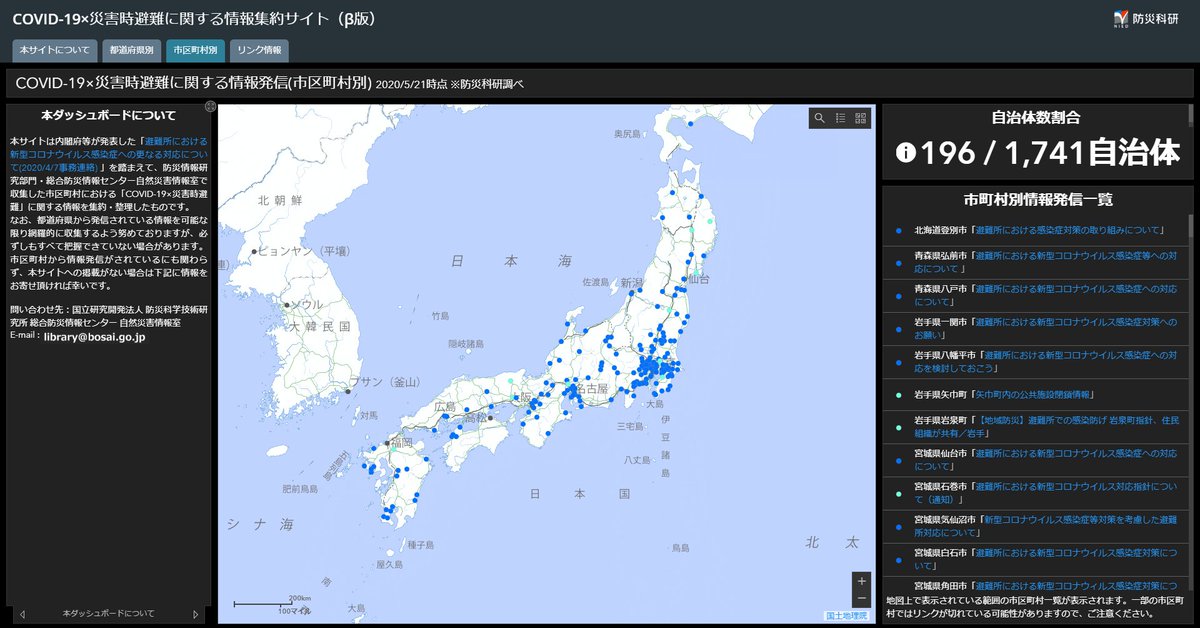Click the 名古屋 city label on map

590,387
